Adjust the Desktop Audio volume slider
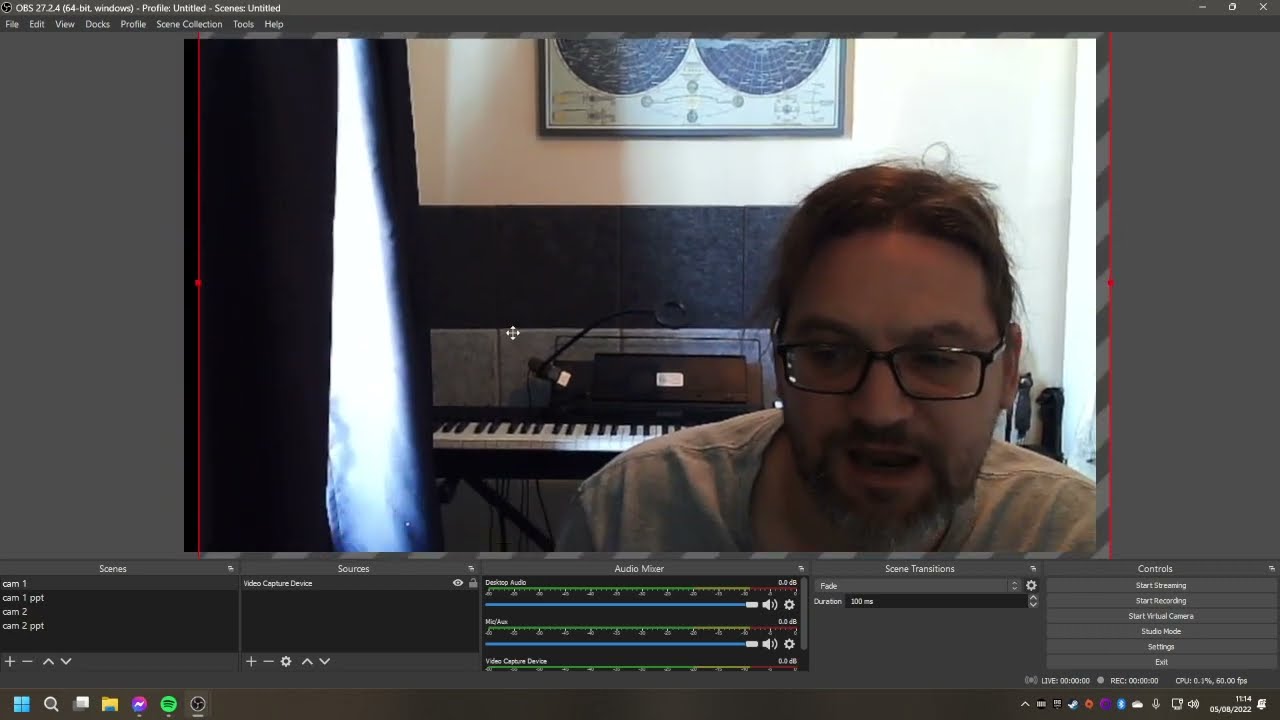1280x720 pixels. coord(621,604)
